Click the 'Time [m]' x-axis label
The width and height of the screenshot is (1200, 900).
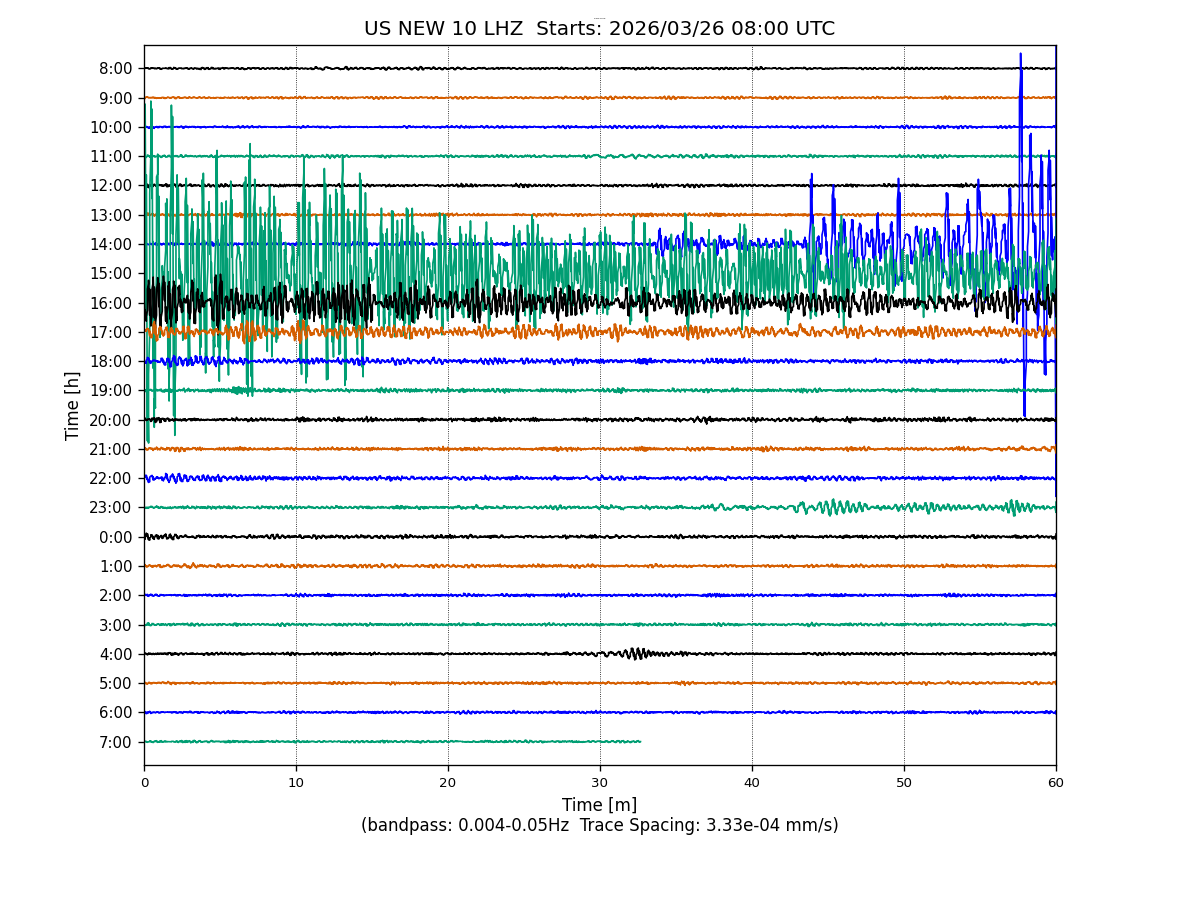599,805
